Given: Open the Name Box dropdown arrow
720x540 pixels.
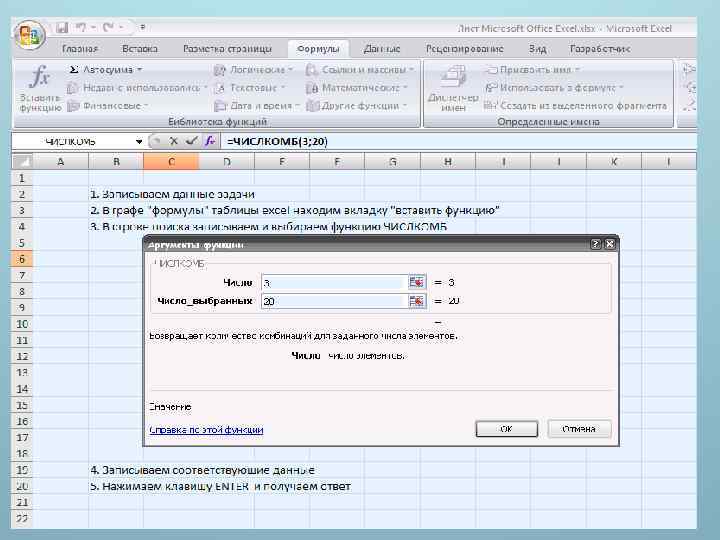Looking at the screenshot, I should point(139,141).
